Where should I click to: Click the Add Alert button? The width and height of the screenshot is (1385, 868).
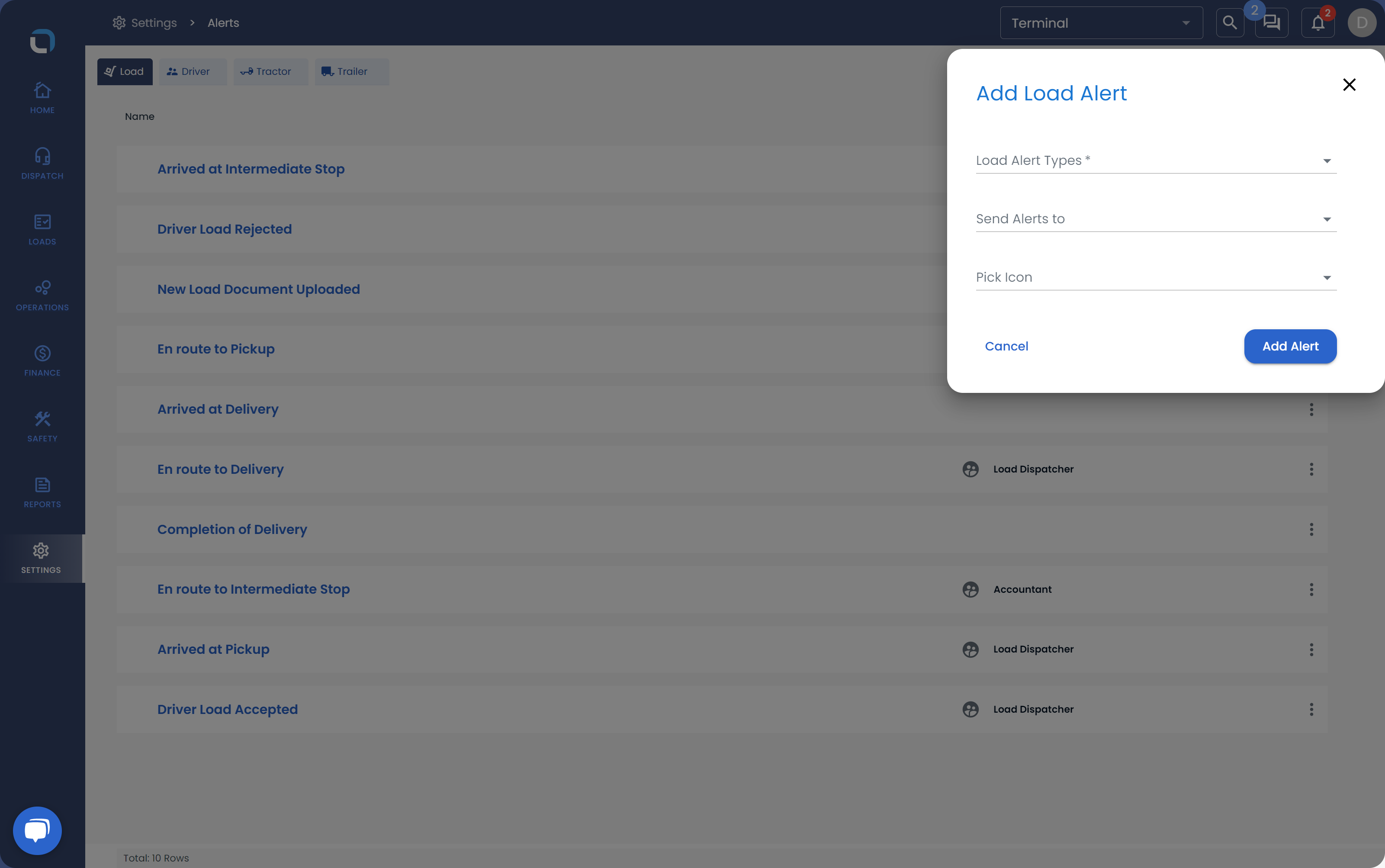pos(1290,346)
